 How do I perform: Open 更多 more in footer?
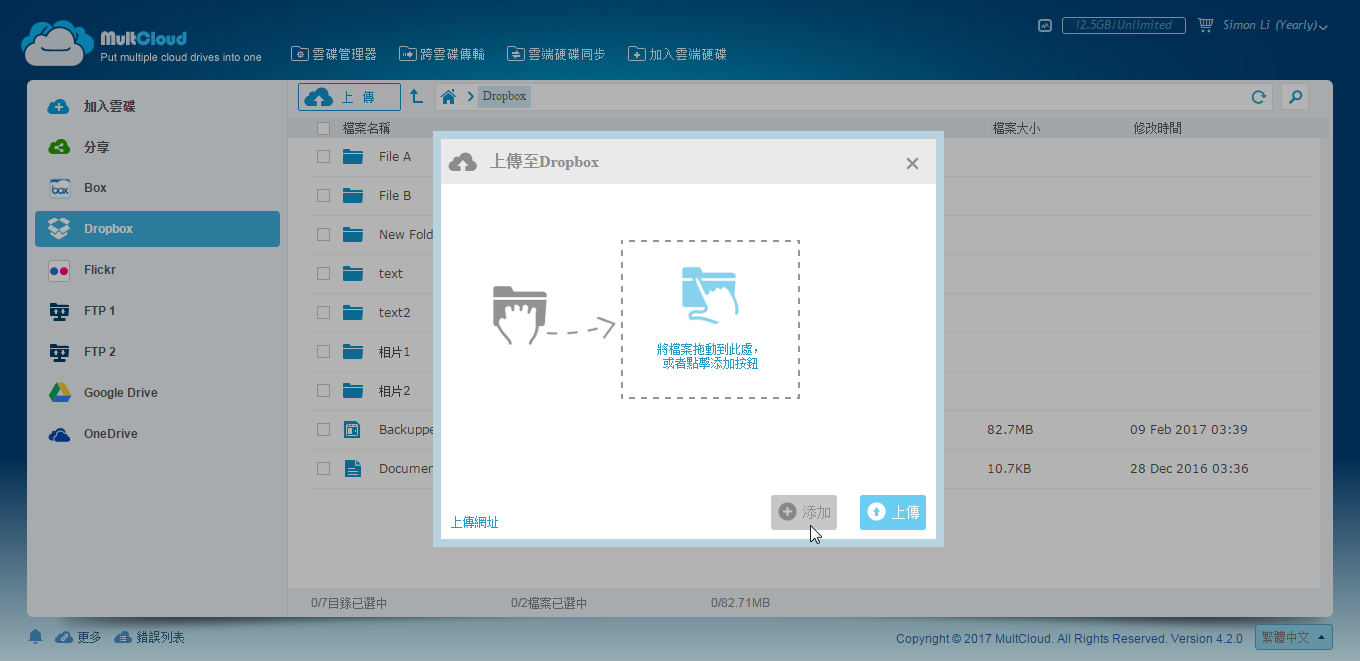[79, 637]
